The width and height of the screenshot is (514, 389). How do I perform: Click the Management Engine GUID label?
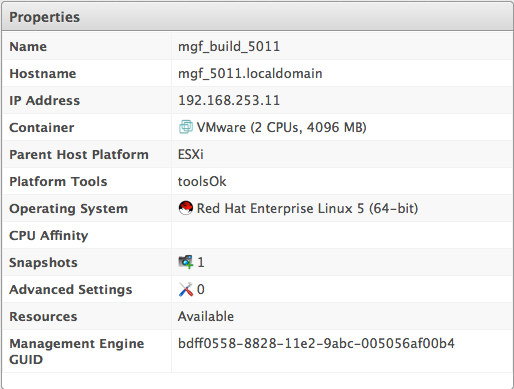coord(77,351)
